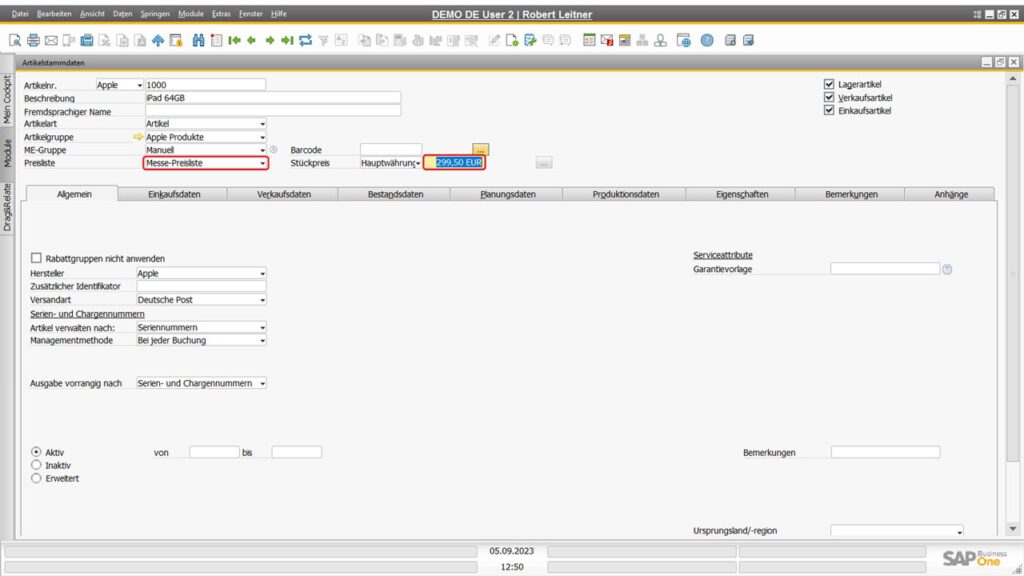Enable Rabattgruppen nicht anwenden

36,258
